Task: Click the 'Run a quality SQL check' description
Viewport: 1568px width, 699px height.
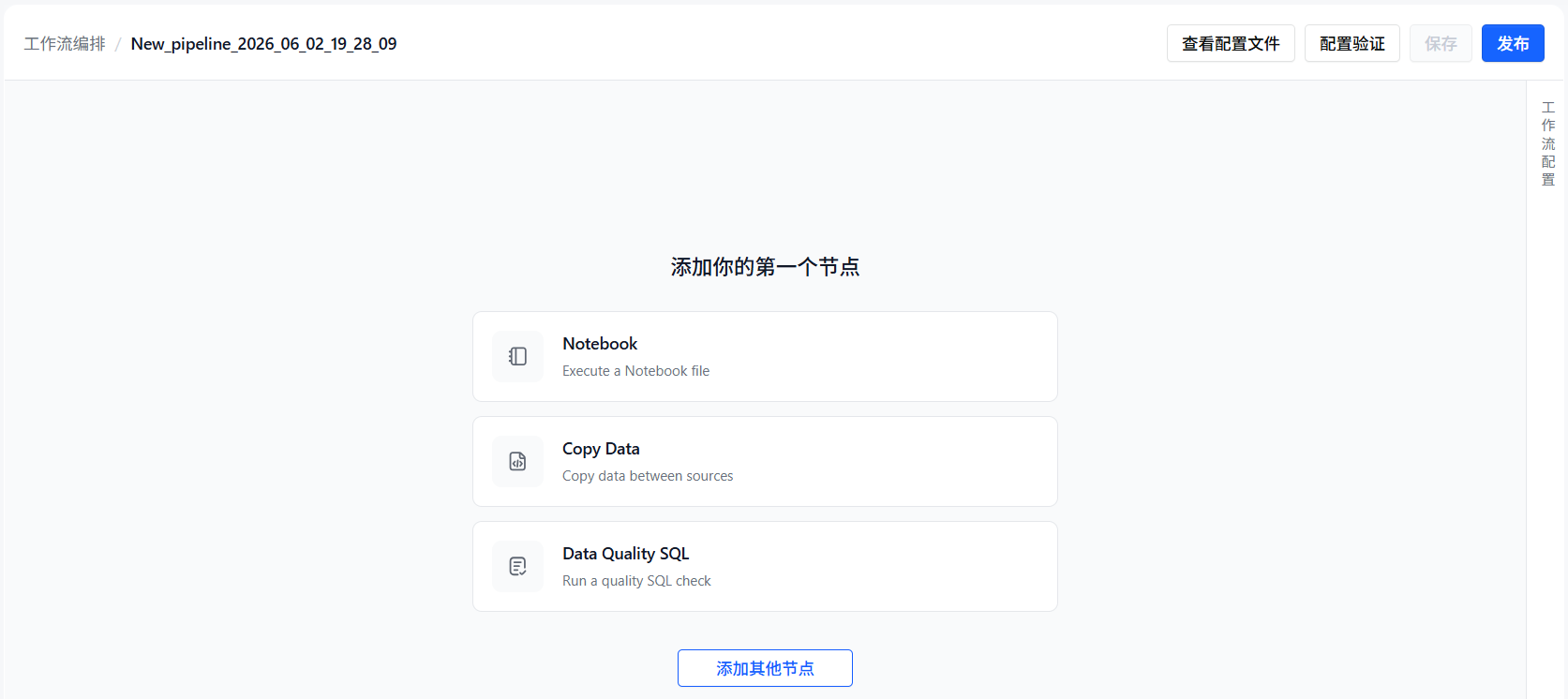Action: (636, 581)
